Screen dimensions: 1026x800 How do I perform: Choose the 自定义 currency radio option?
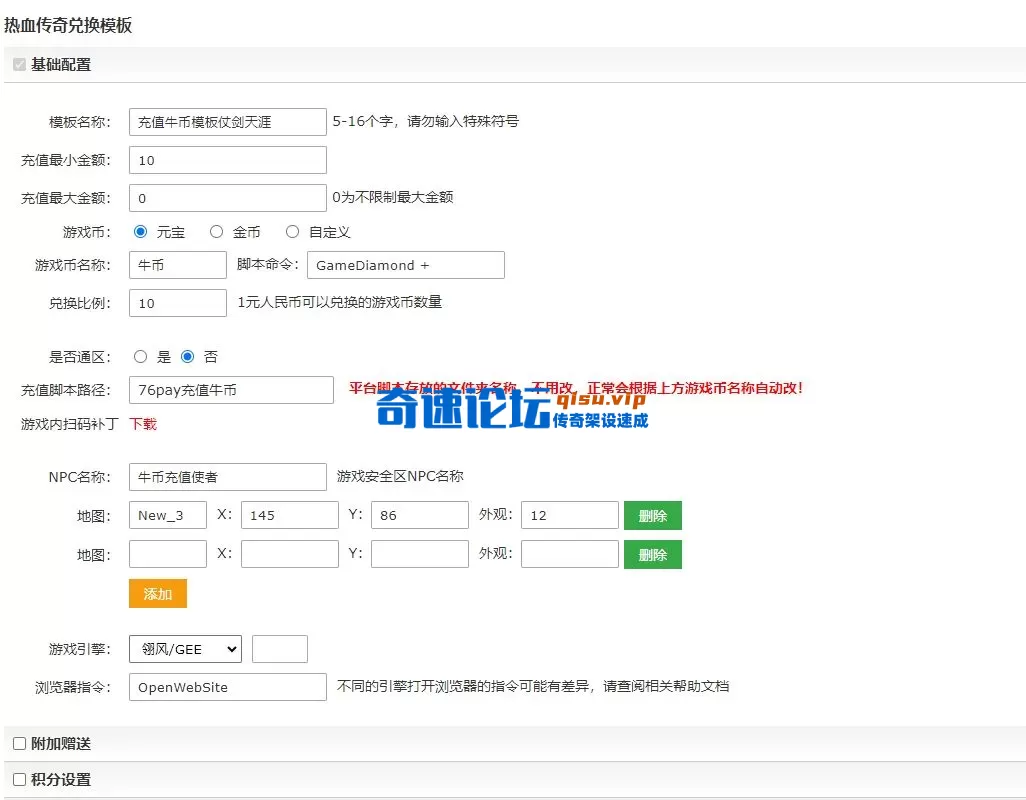coord(292,232)
